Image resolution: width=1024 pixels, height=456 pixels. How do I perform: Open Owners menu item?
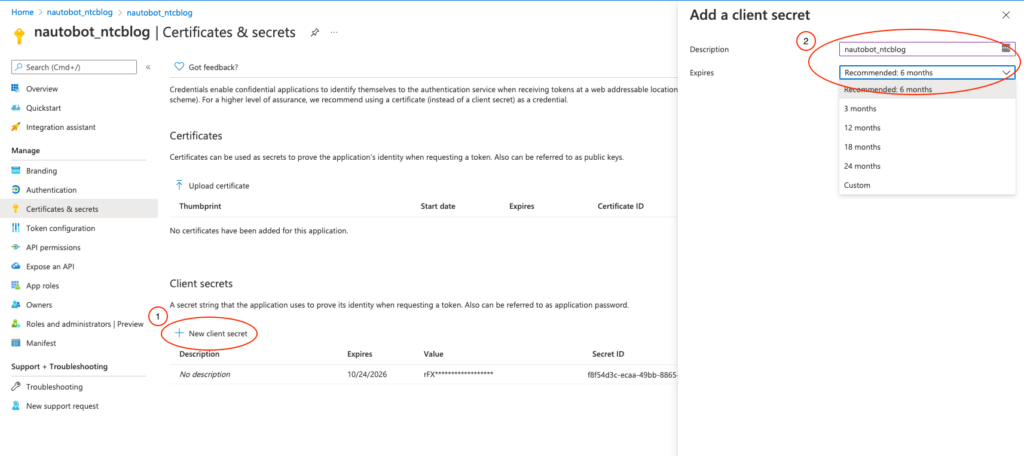tap(39, 304)
